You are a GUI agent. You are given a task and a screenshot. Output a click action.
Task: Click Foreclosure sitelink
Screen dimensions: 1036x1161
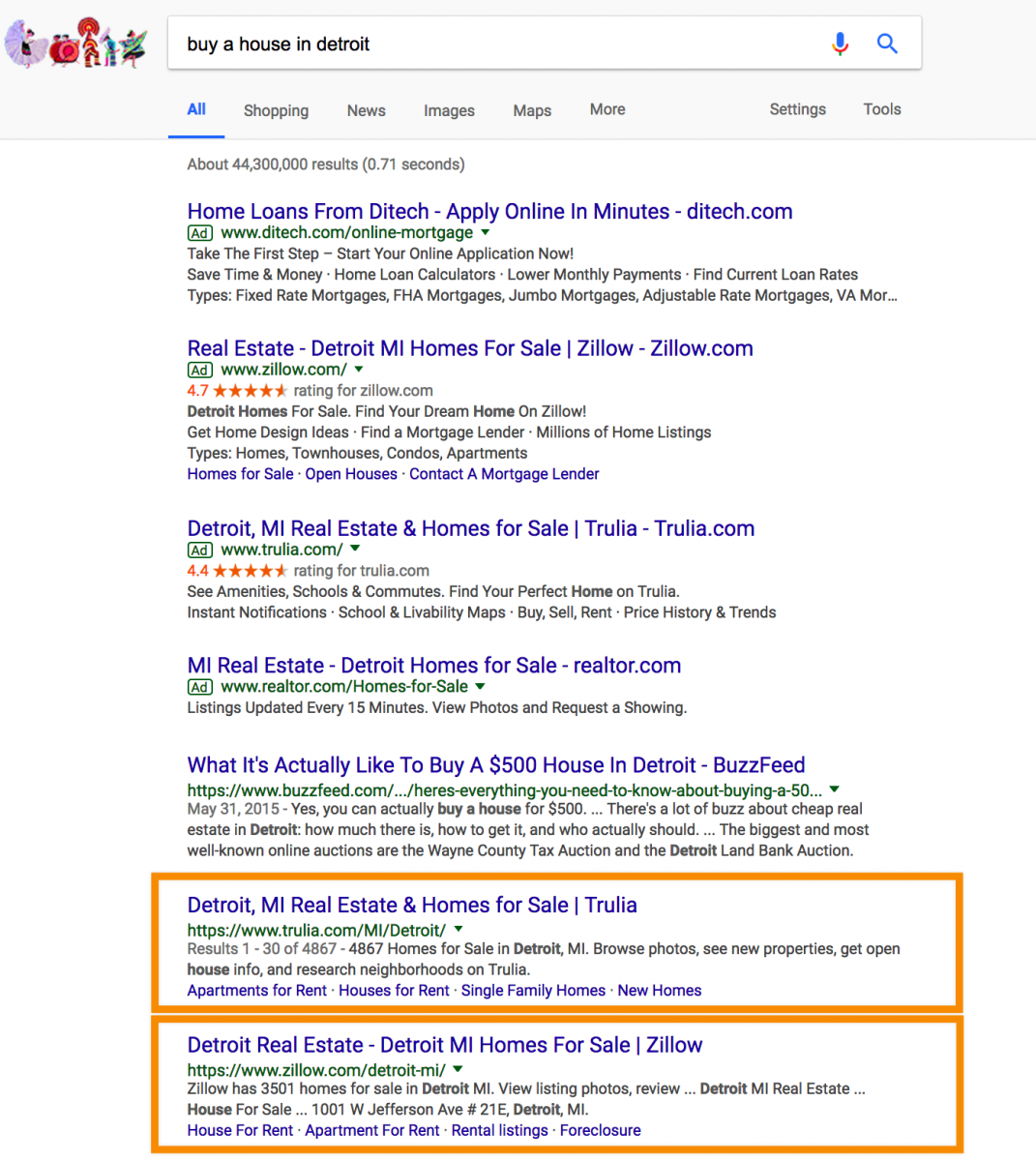601,1130
